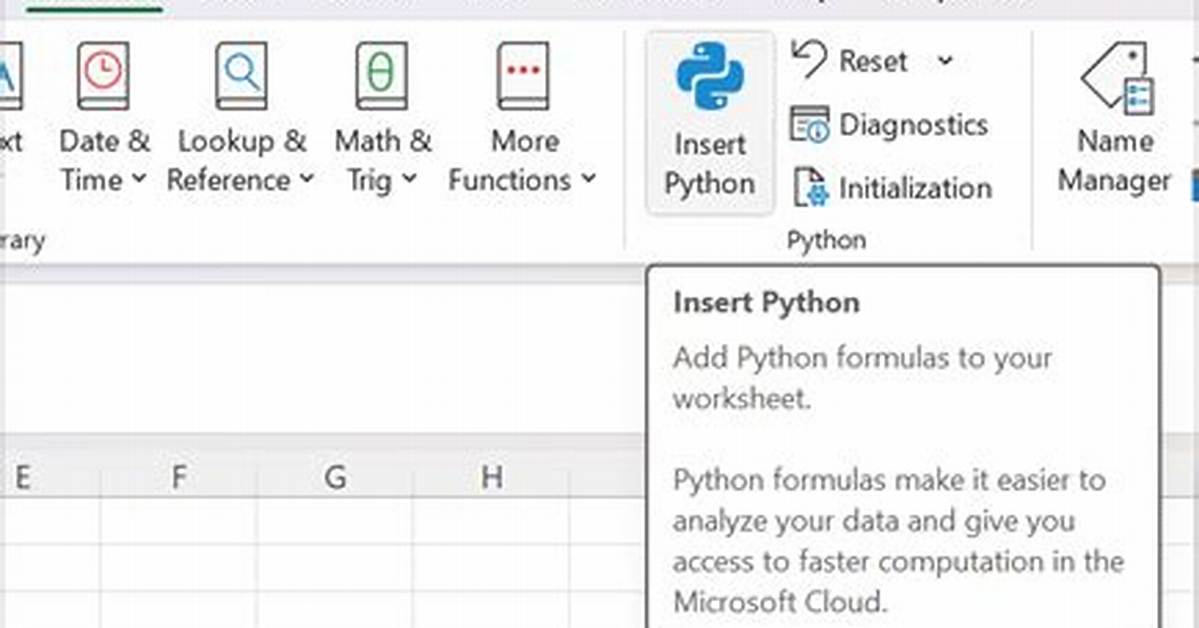Select column H header
This screenshot has width=1199, height=628.
[492, 477]
